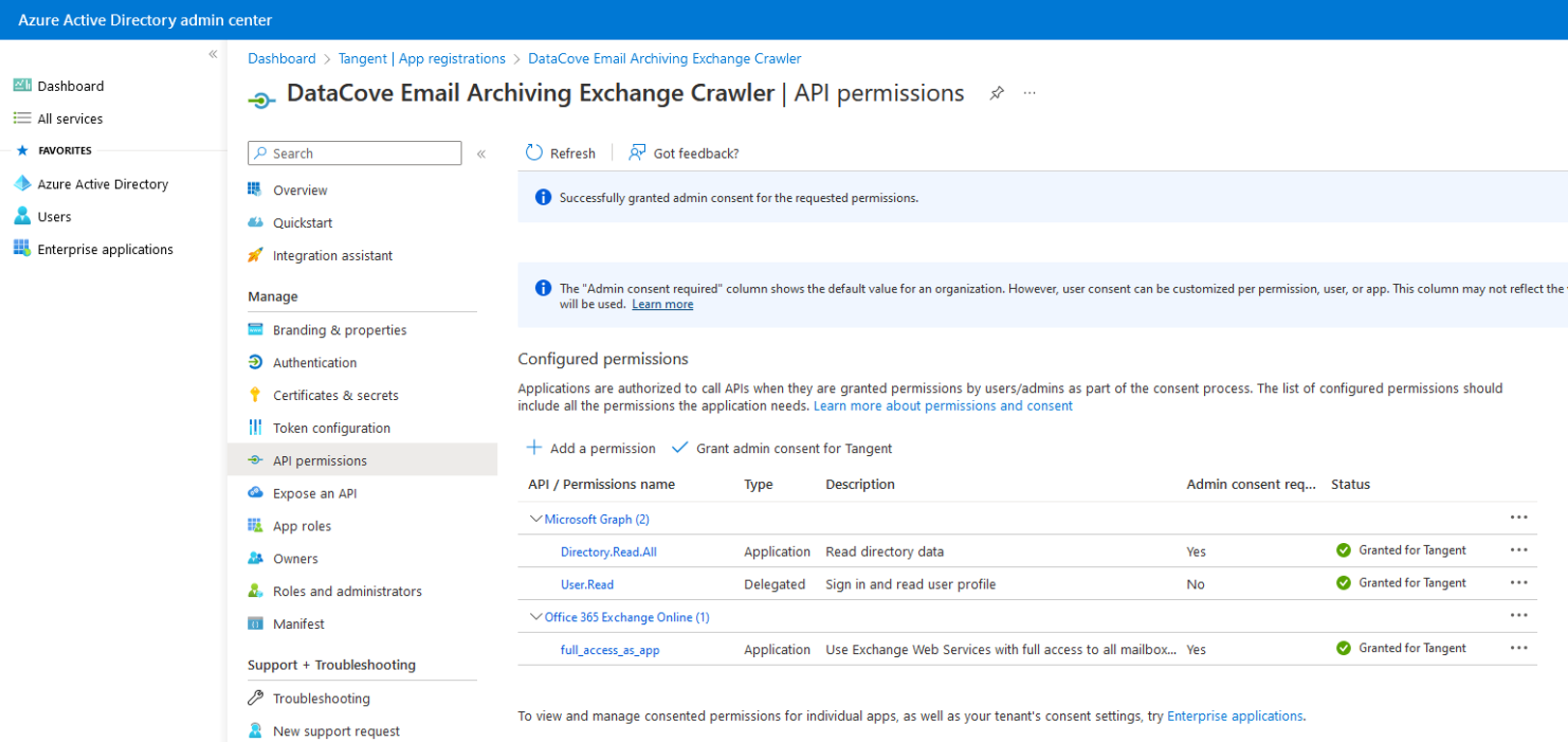Open more options for Directory.Read.All row
1568x742 pixels.
tap(1518, 550)
